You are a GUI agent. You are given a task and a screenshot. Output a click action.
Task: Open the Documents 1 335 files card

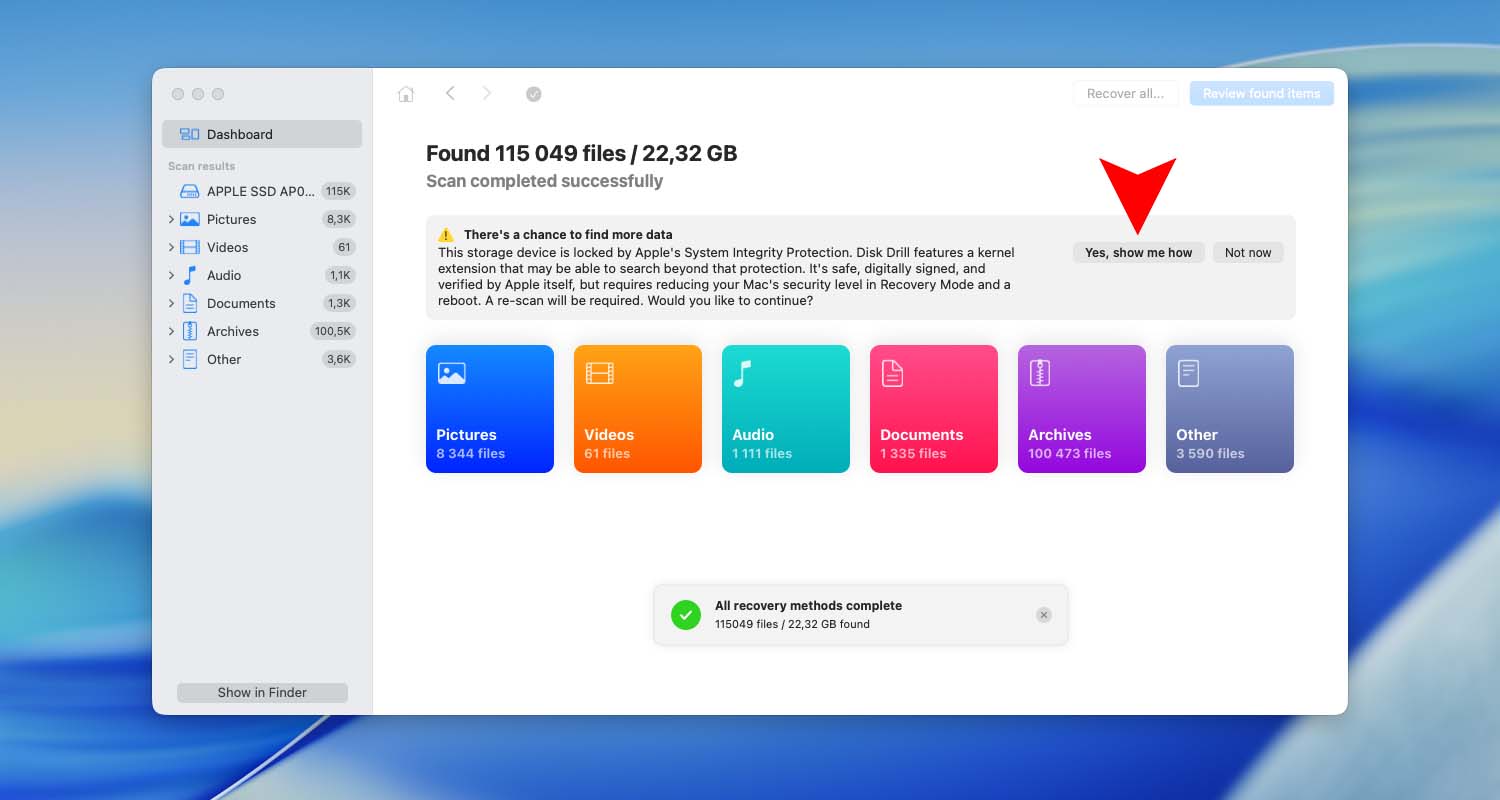click(934, 409)
